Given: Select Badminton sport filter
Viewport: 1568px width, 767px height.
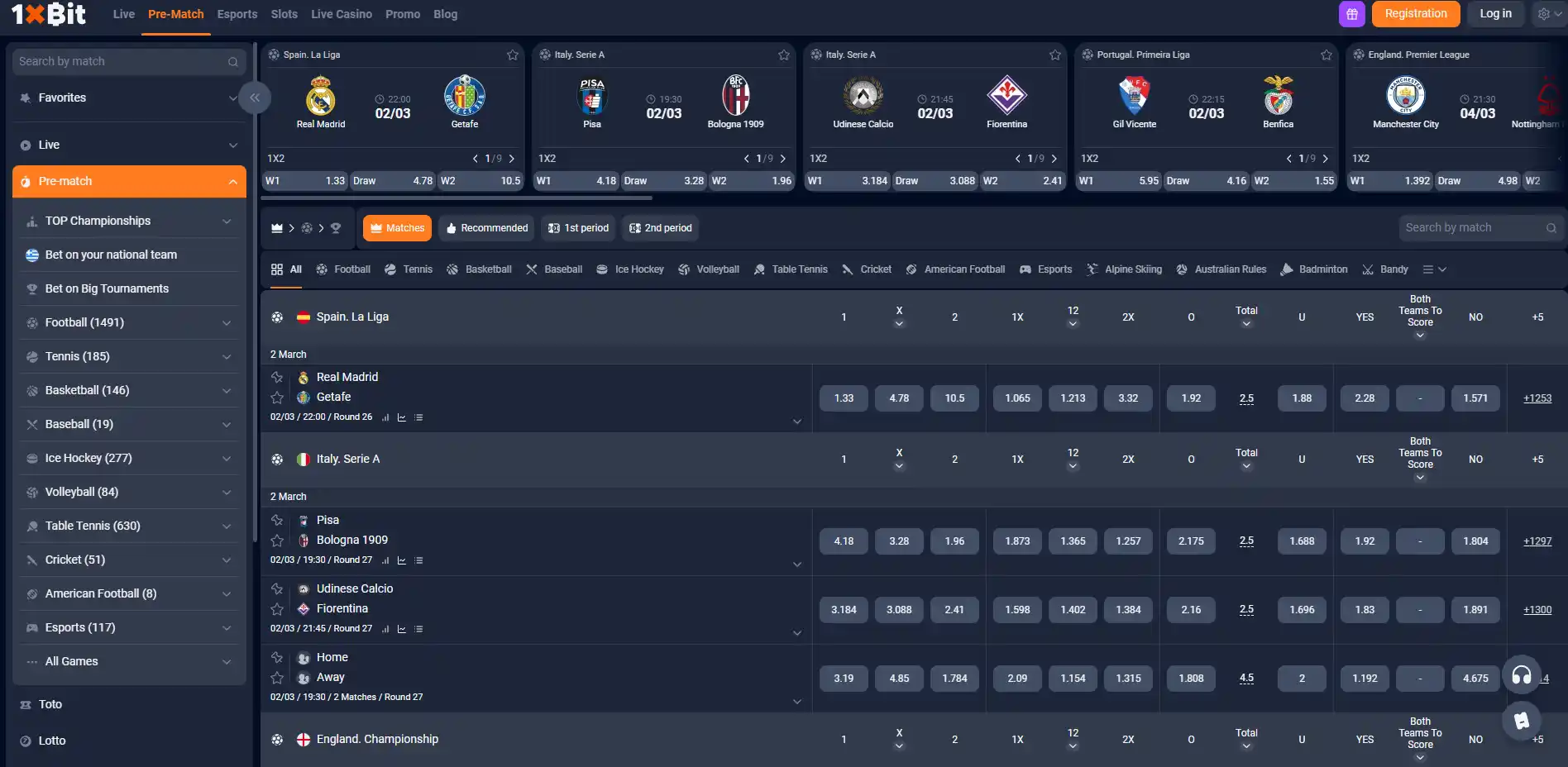Looking at the screenshot, I should [1314, 269].
